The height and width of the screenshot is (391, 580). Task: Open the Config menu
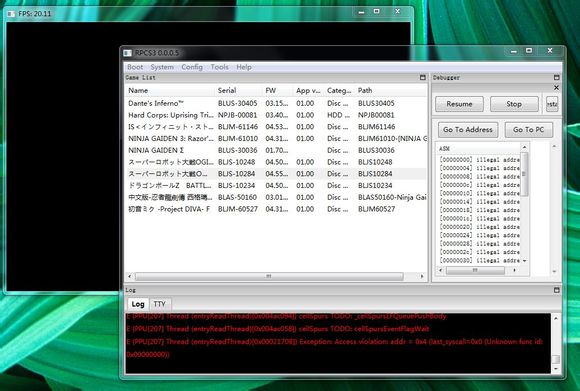[x=192, y=67]
